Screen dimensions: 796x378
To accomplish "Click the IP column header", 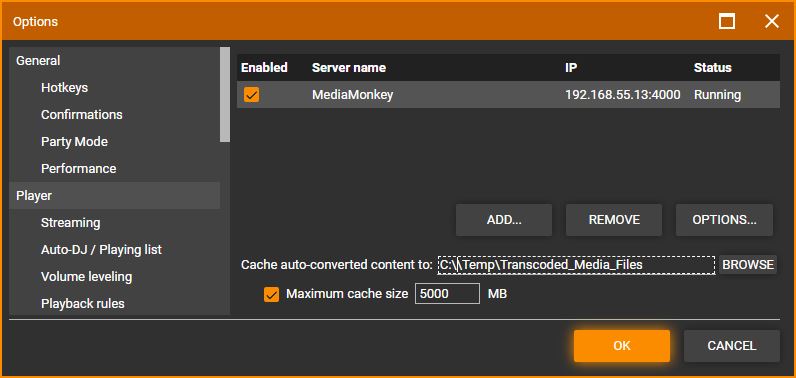I will pyautogui.click(x=571, y=67).
